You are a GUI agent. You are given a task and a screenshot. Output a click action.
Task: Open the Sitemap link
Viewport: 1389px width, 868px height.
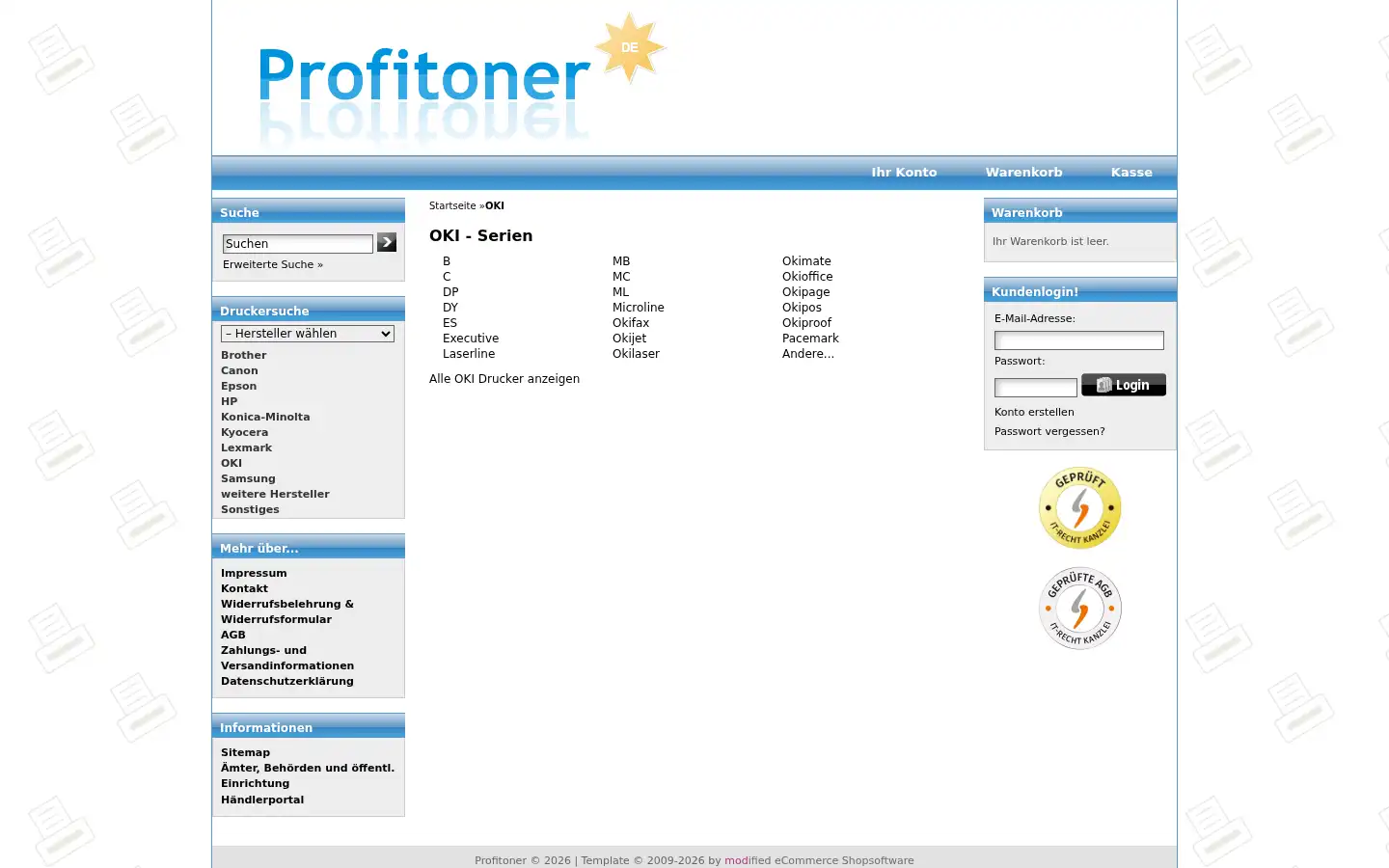tap(245, 752)
